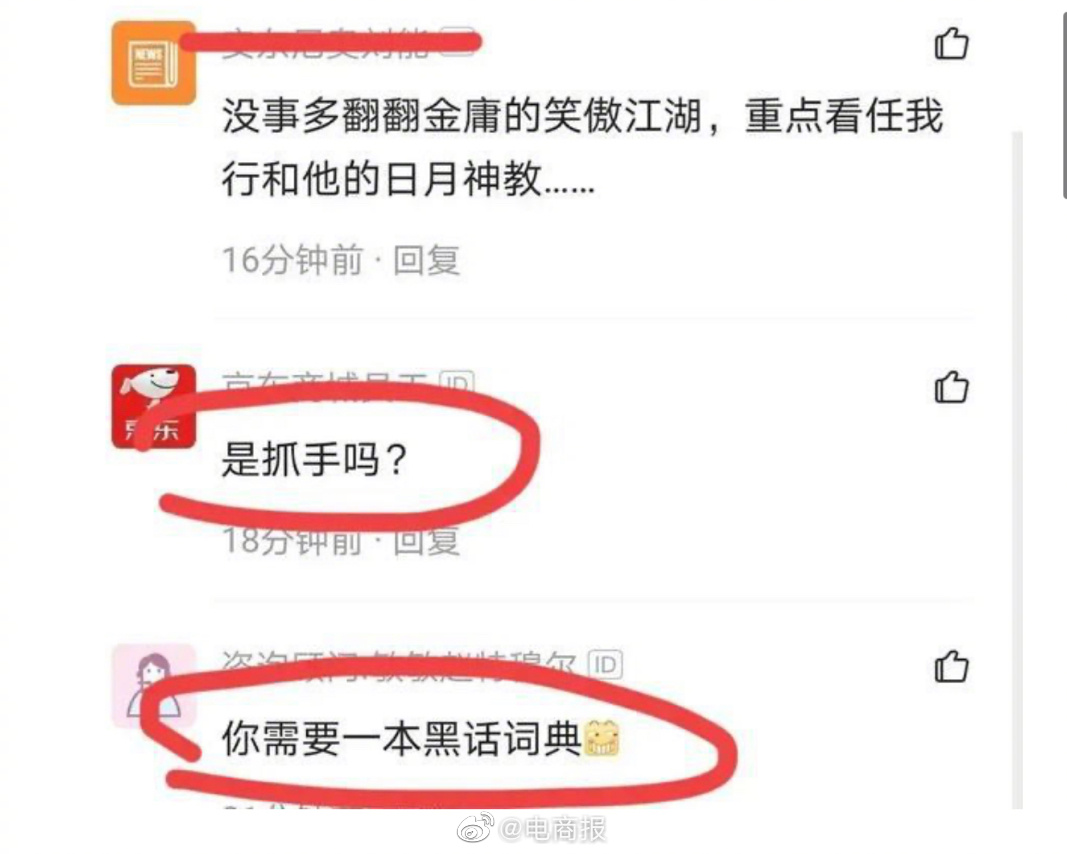Click the 16分钟前 timestamp
The height and width of the screenshot is (854, 1067).
[x=293, y=261]
